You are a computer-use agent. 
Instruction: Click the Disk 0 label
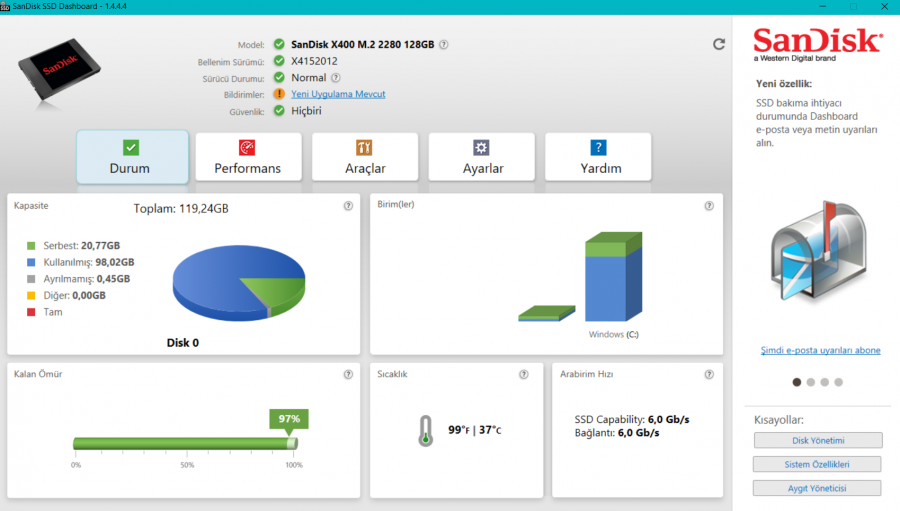click(x=183, y=343)
